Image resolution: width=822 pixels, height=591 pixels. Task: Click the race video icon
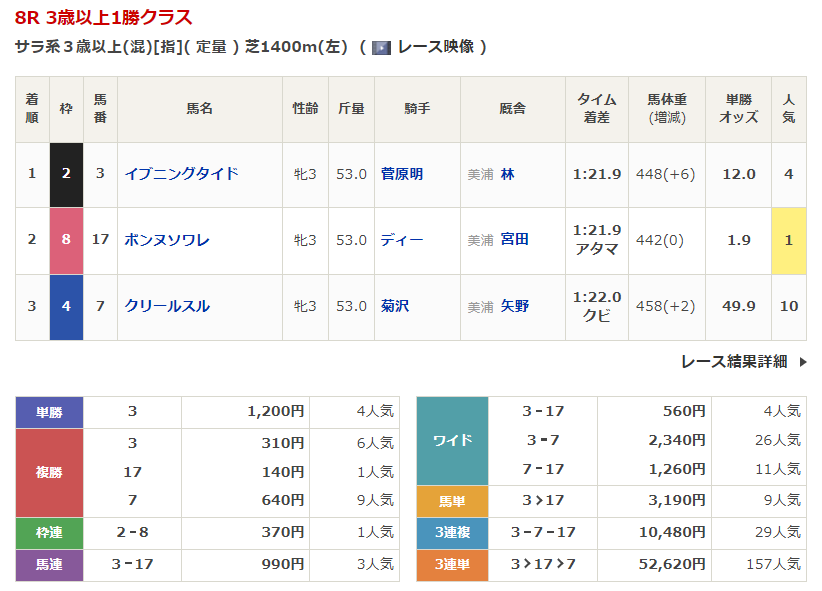click(381, 47)
